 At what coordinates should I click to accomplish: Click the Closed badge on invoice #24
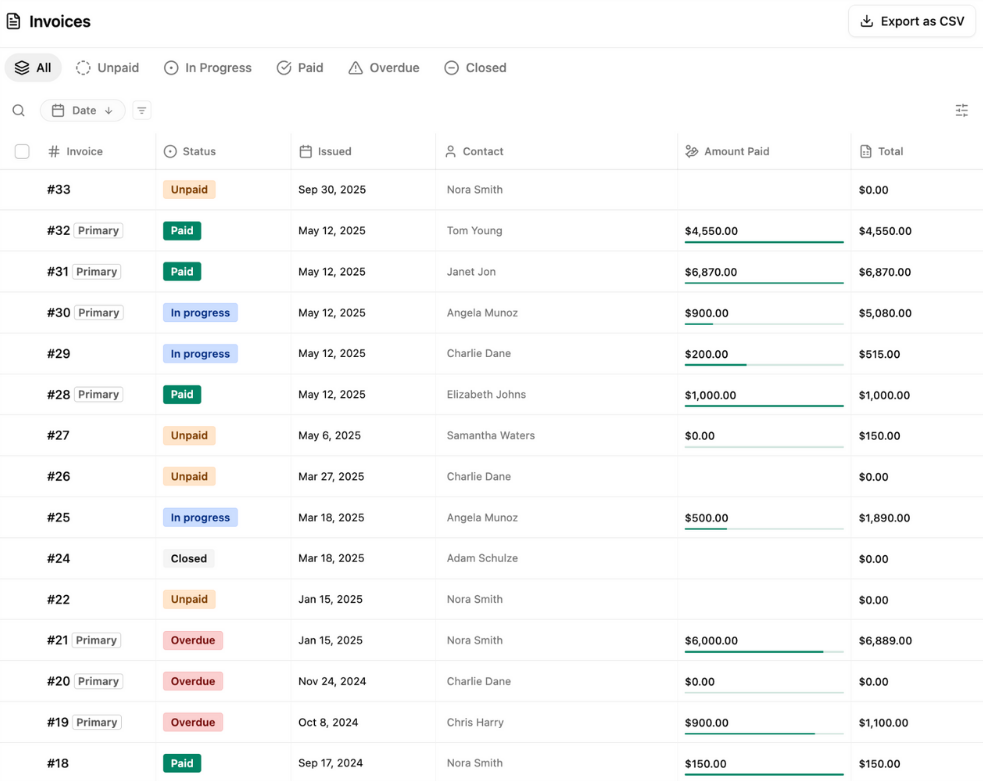tap(189, 558)
